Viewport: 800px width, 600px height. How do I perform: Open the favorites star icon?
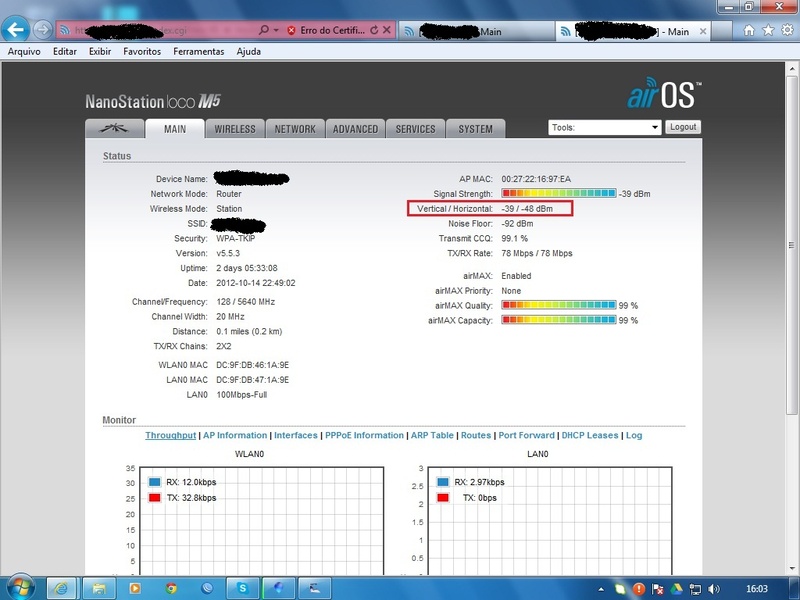coord(768,31)
